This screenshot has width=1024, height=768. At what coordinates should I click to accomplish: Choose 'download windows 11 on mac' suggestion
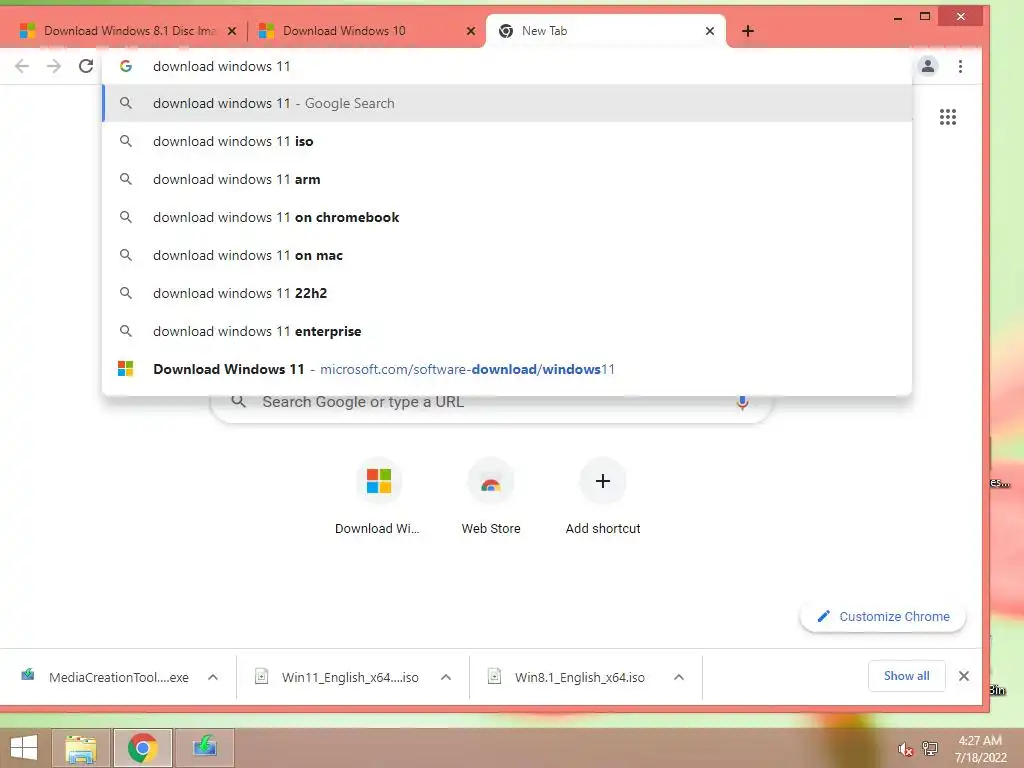pyautogui.click(x=507, y=255)
